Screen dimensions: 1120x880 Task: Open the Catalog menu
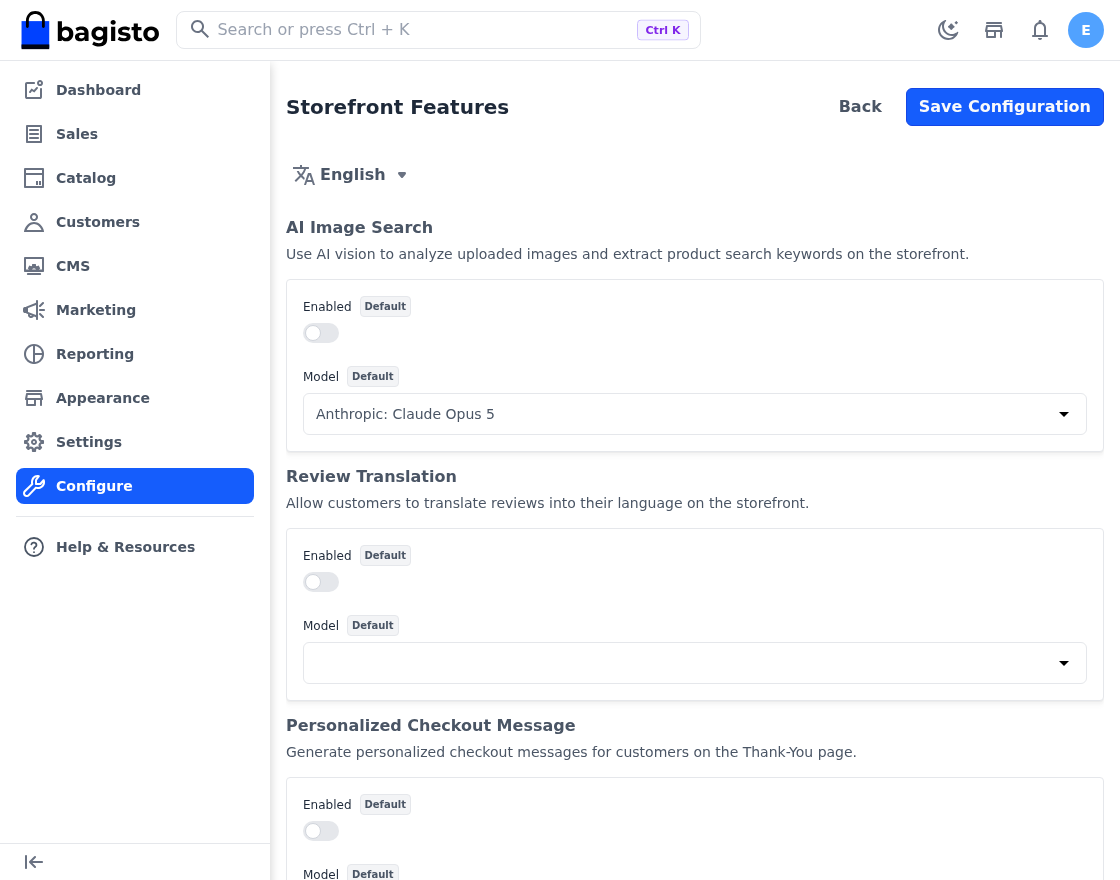[x=135, y=178]
